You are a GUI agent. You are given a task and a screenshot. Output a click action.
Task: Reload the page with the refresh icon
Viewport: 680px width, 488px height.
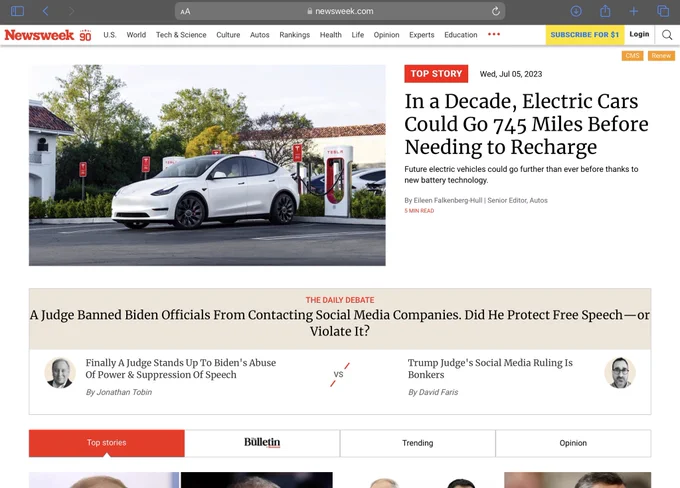click(496, 11)
